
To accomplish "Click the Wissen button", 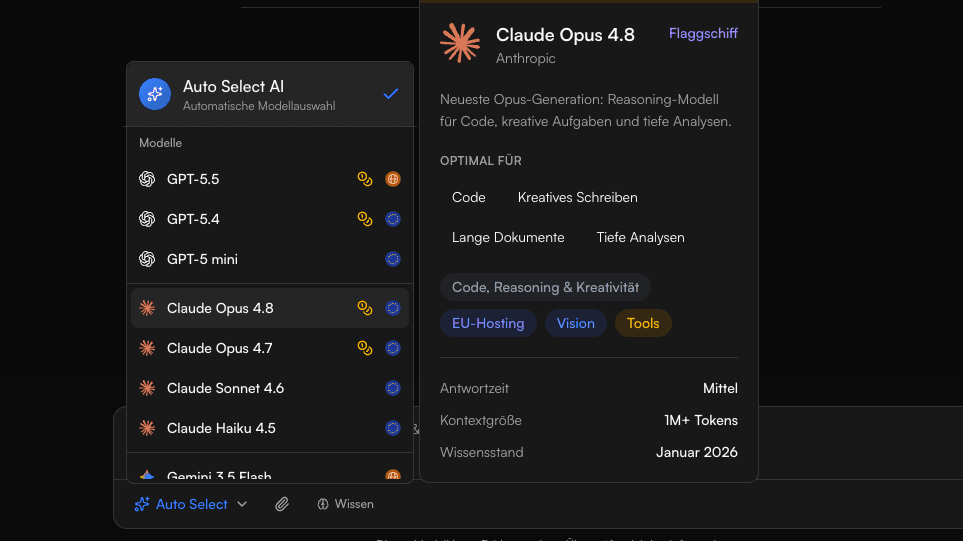I will tap(345, 504).
